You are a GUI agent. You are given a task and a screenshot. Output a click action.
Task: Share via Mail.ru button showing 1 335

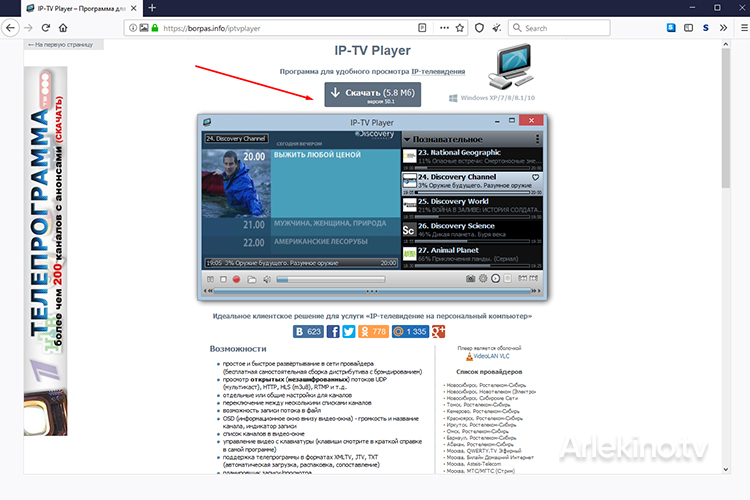click(x=410, y=332)
